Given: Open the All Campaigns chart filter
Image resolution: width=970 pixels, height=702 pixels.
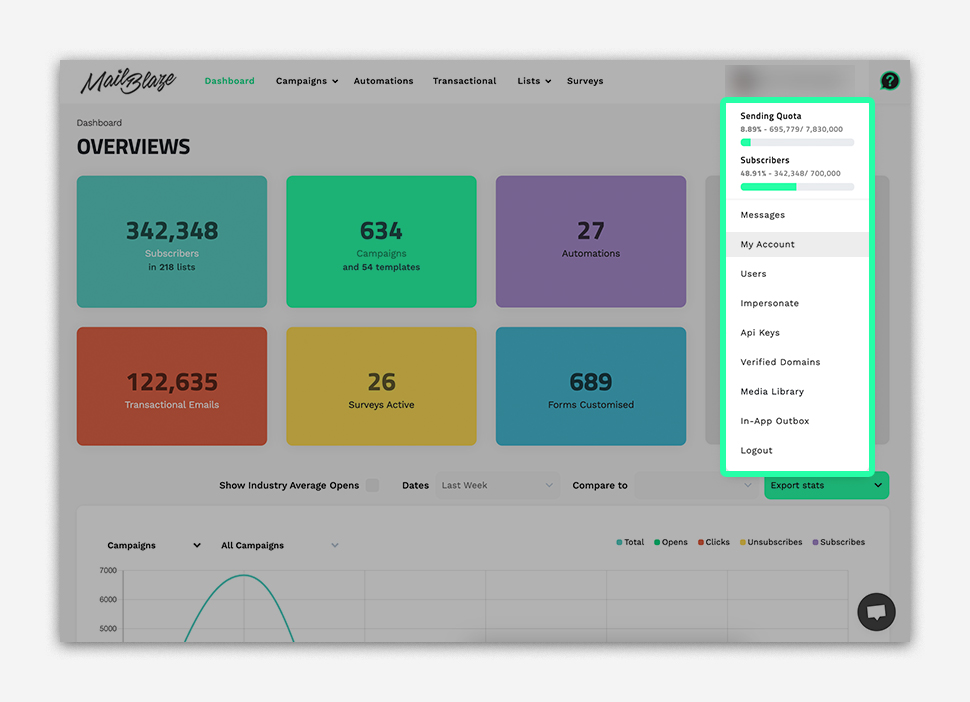Looking at the screenshot, I should point(280,546).
